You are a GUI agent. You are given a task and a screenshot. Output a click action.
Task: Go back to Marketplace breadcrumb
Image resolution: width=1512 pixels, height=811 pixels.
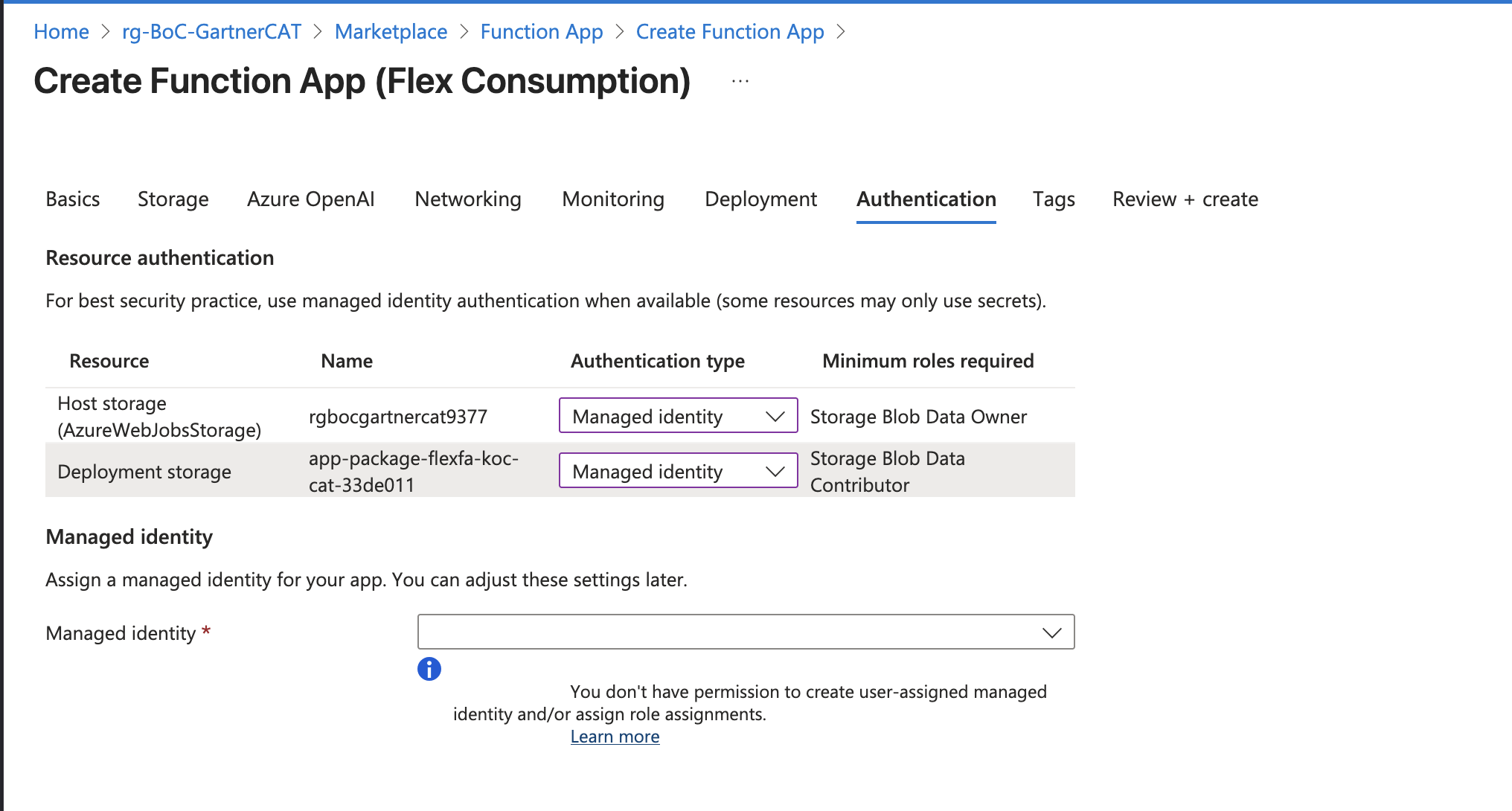tap(391, 32)
